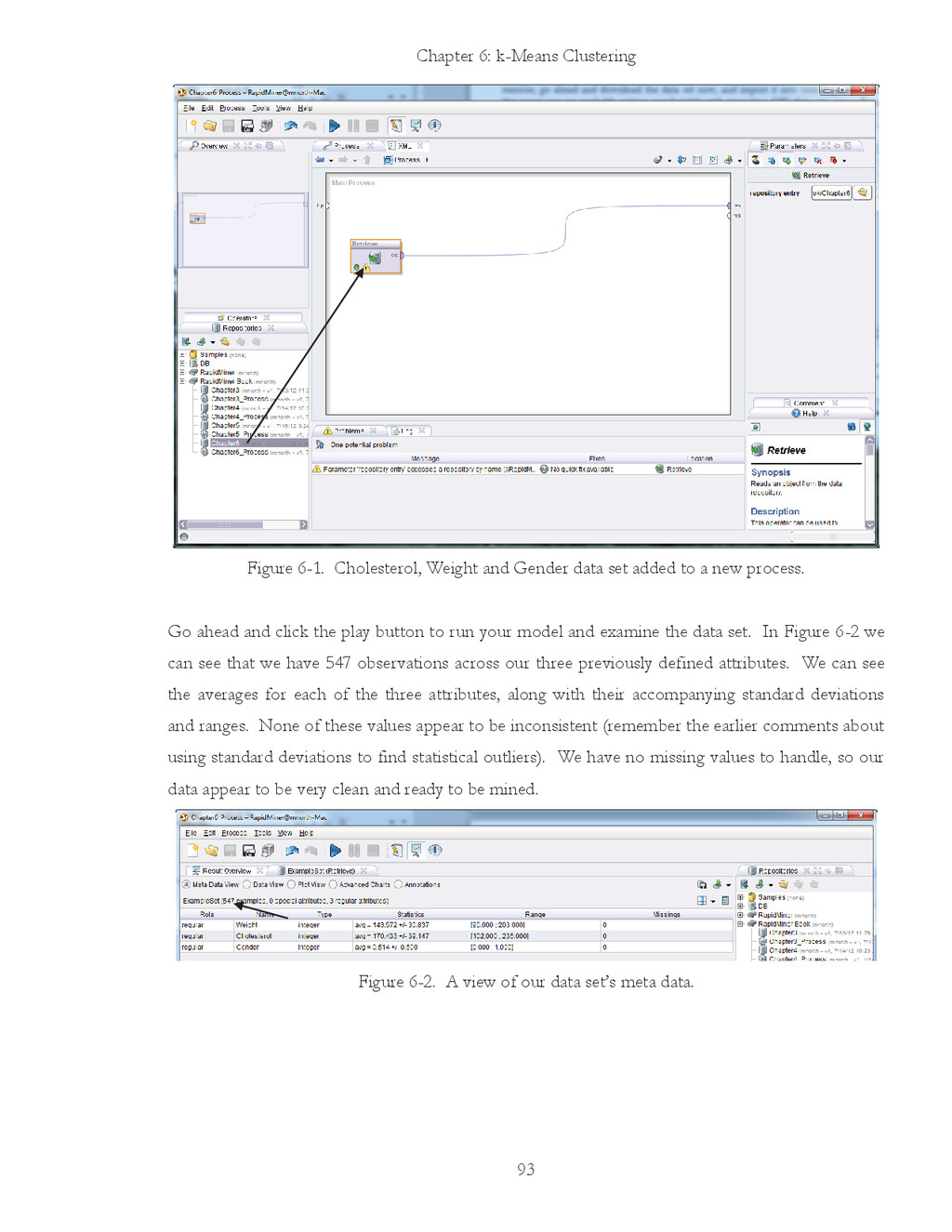Viewport: 952px width, 1232px height.
Task: Click the back navigation arrow above canvas
Action: (320, 160)
